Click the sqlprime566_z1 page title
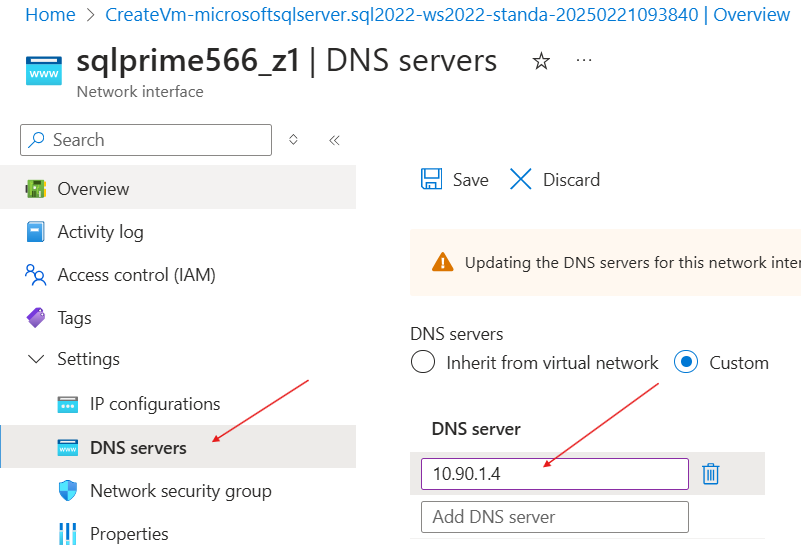 188,61
